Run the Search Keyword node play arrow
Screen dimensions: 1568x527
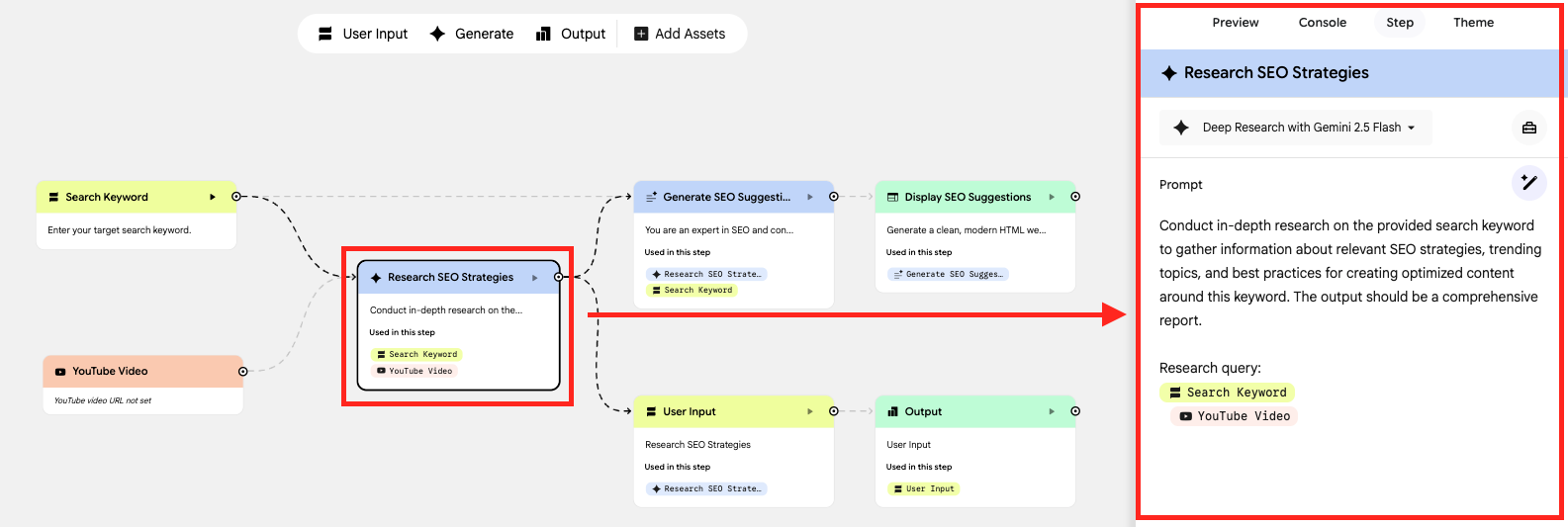pos(213,197)
